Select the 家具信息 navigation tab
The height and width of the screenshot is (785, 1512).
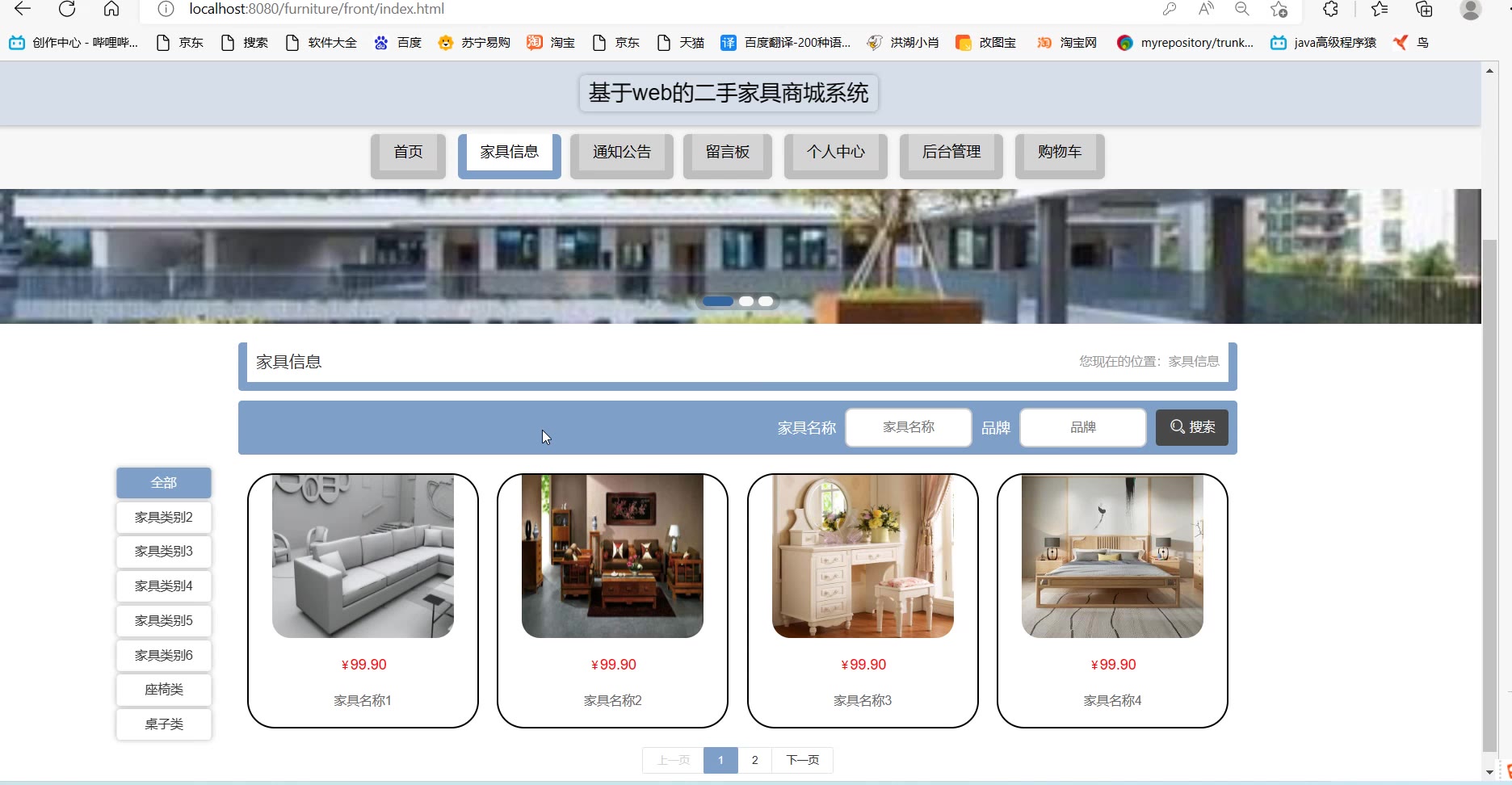click(509, 155)
